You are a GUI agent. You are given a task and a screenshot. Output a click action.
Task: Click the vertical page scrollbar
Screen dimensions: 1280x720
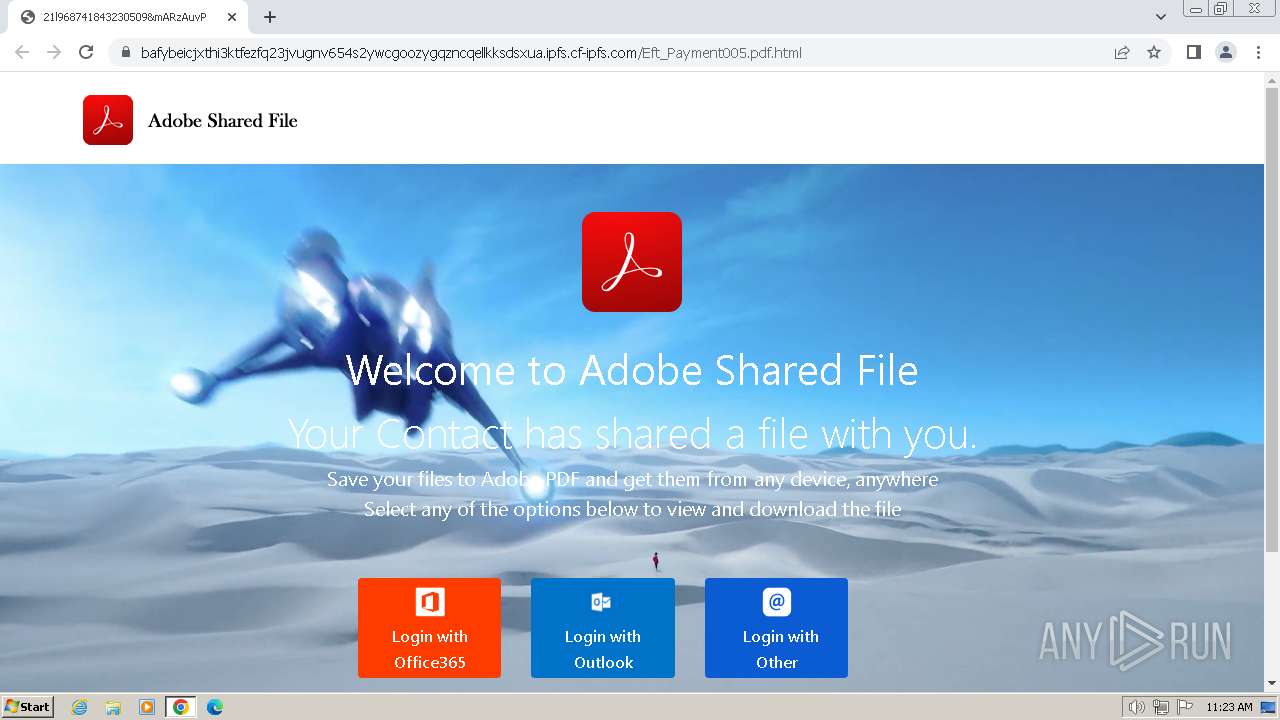(1272, 320)
